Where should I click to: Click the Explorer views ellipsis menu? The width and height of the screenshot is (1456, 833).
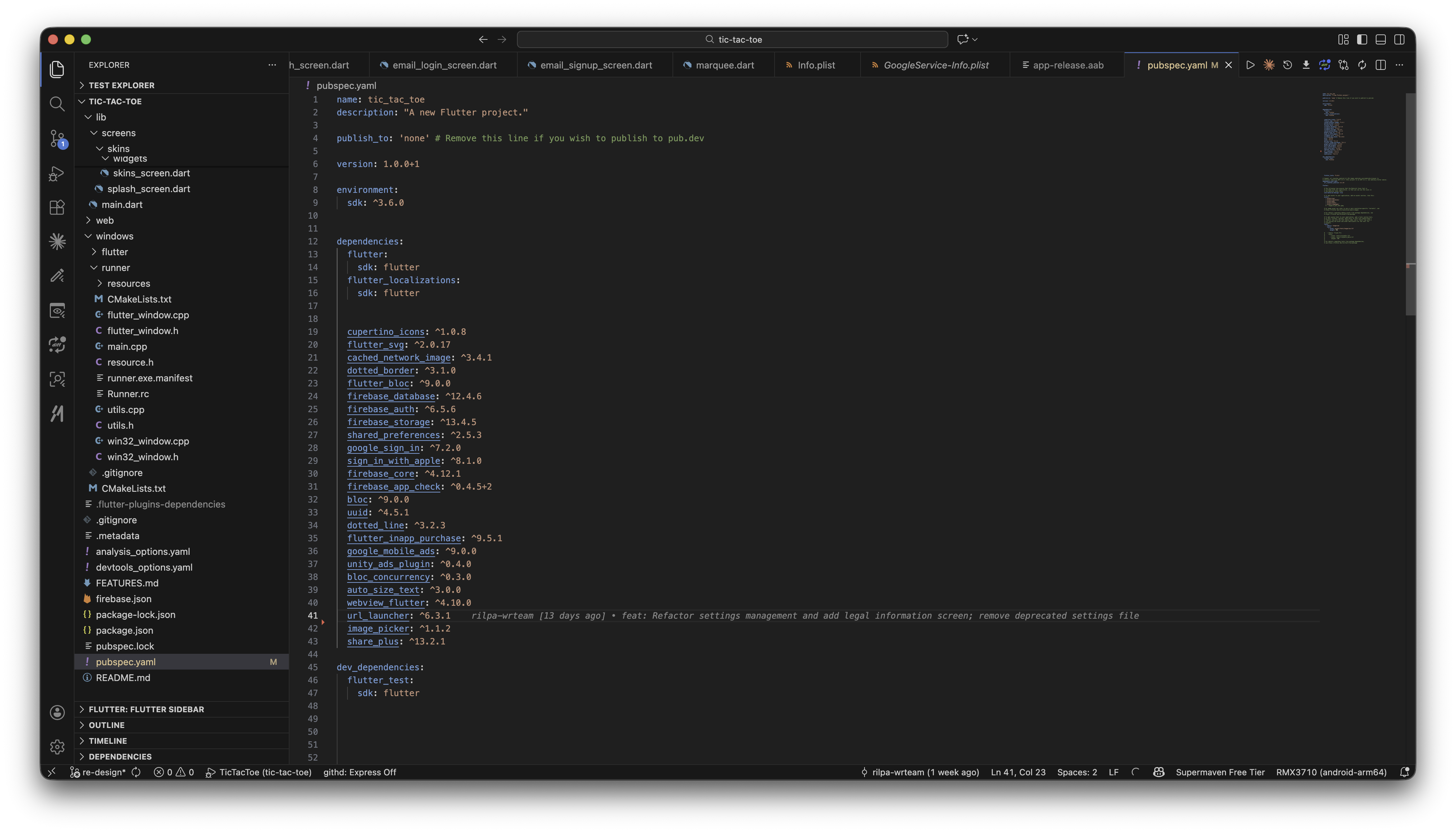pyautogui.click(x=272, y=65)
